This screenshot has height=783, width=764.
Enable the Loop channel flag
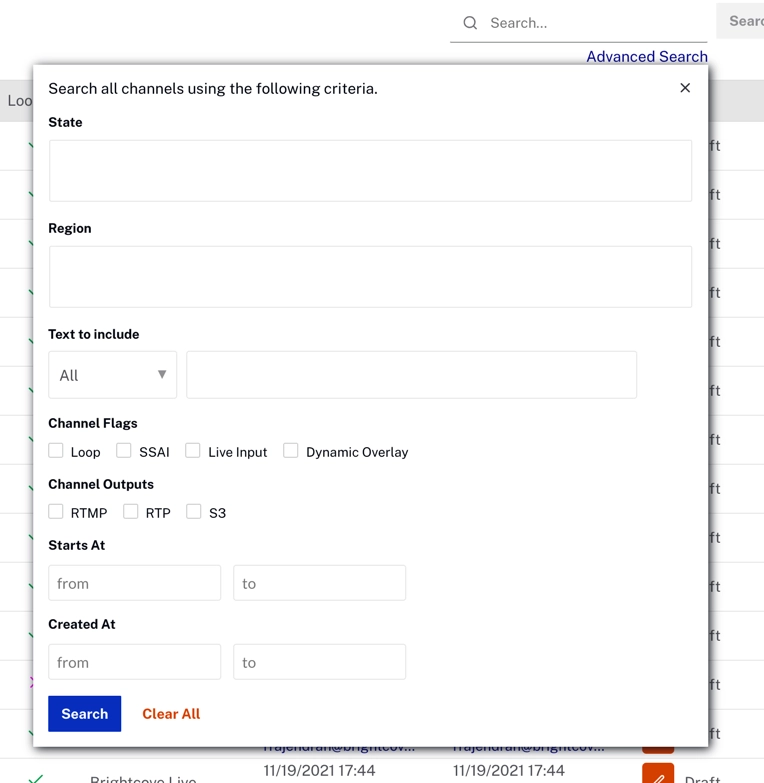[56, 451]
